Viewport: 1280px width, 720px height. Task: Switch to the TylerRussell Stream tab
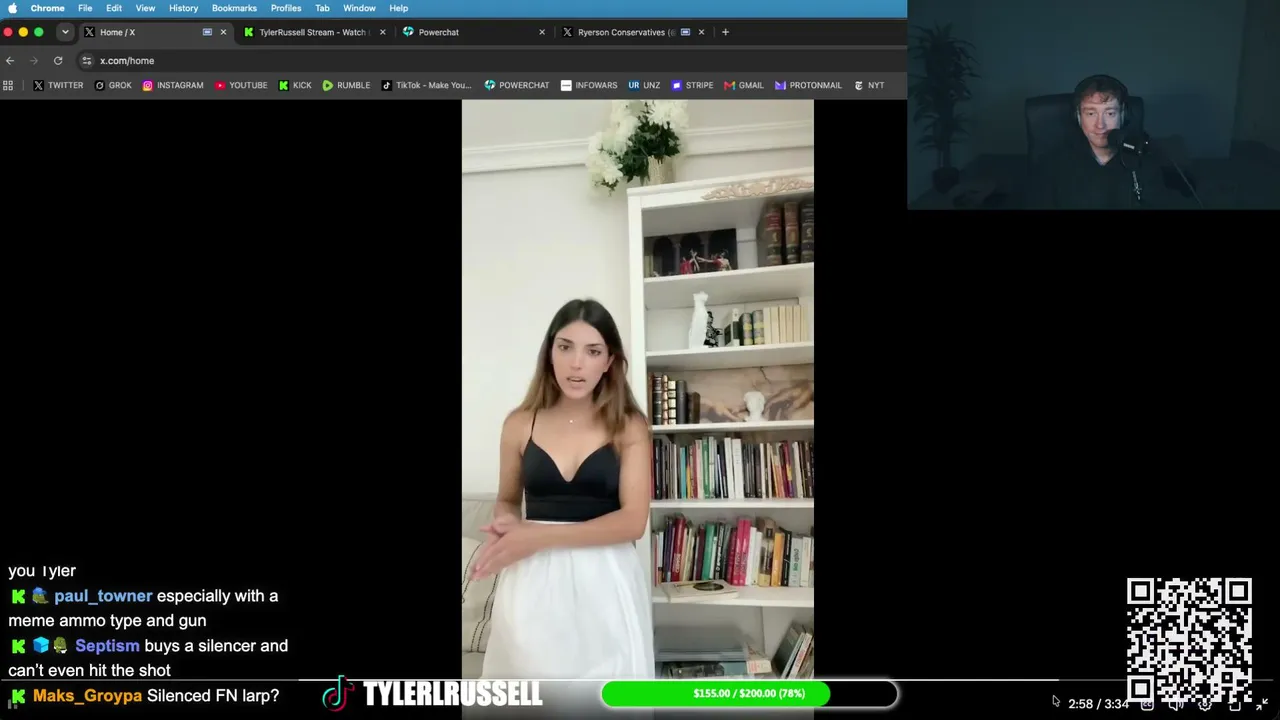pos(314,32)
